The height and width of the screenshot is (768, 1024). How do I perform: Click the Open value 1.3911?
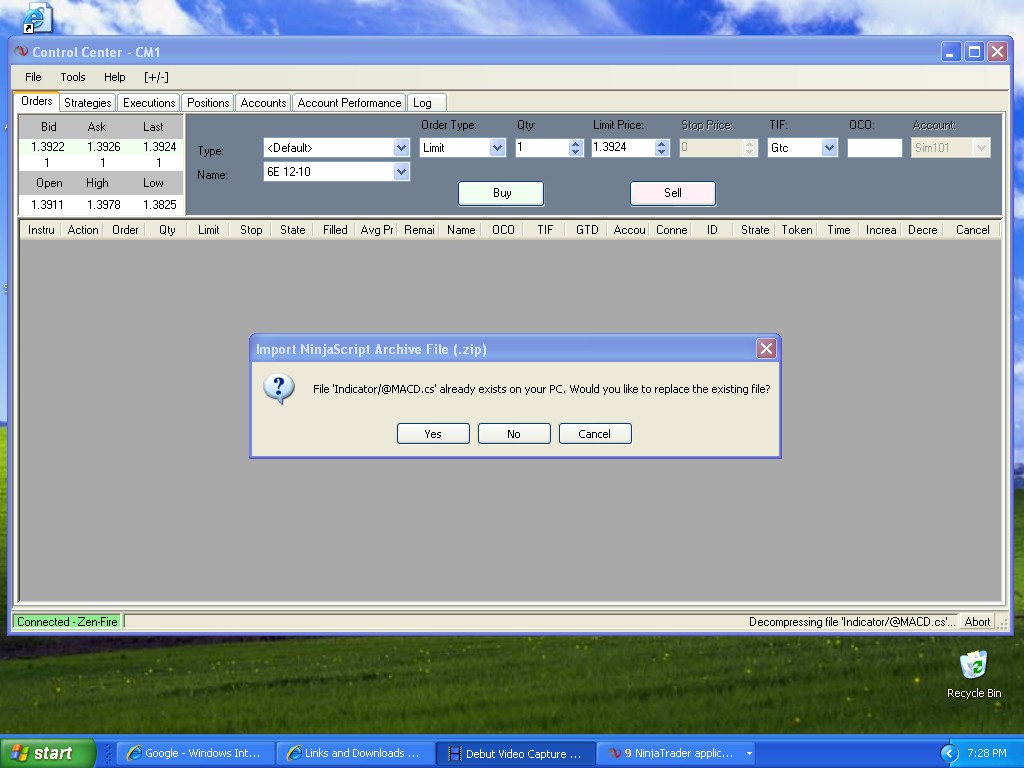click(x=48, y=204)
